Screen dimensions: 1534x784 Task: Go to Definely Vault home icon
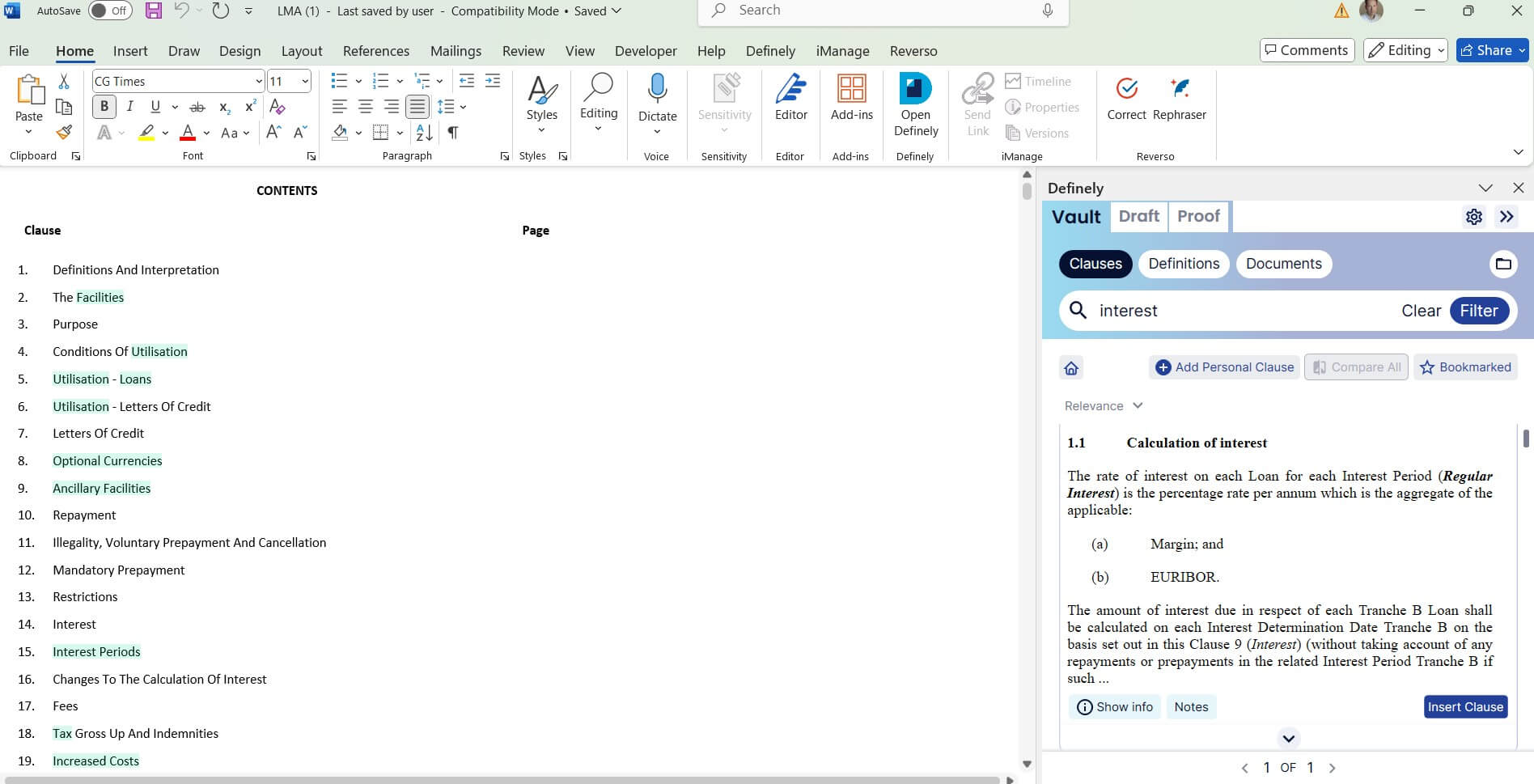pyautogui.click(x=1071, y=368)
